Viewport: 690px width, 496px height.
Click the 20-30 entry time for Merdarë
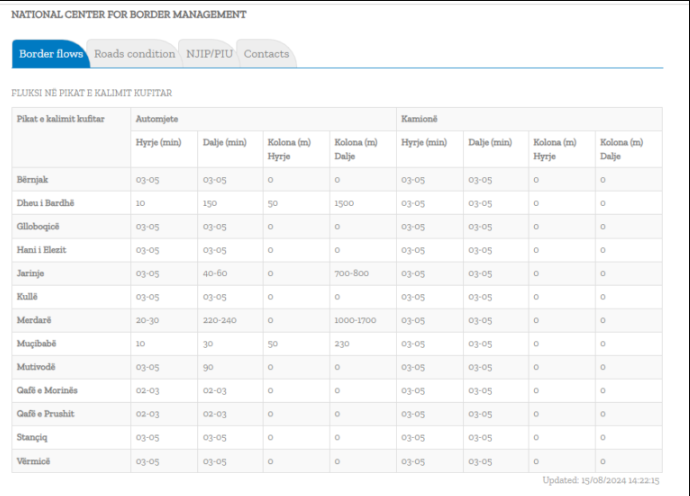(147, 320)
